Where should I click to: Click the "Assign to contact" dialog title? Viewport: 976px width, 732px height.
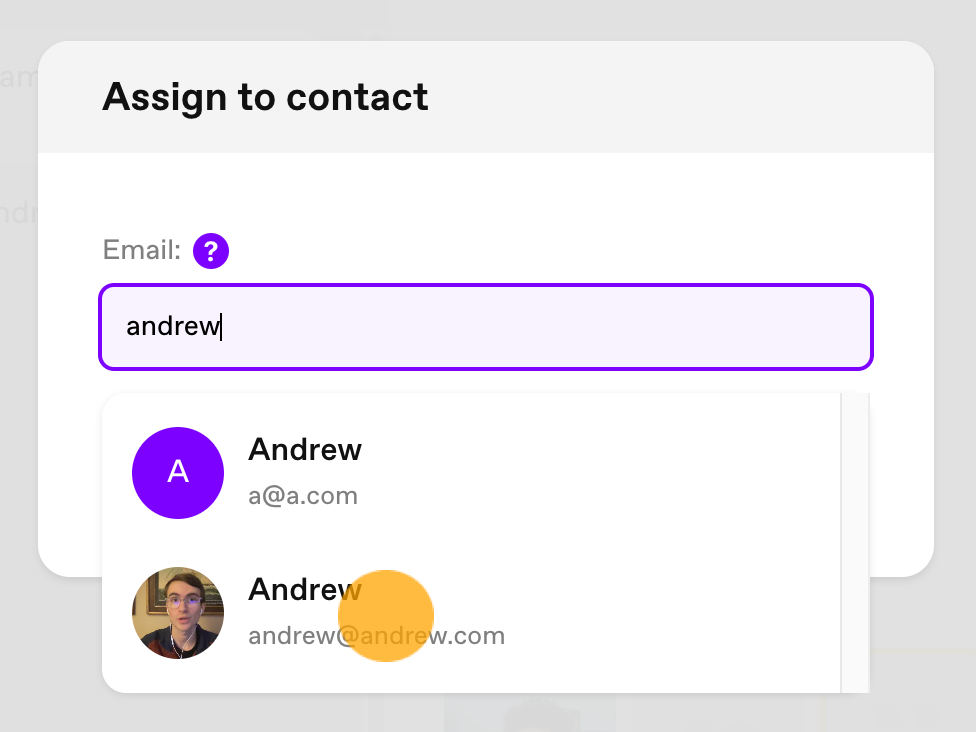(265, 97)
